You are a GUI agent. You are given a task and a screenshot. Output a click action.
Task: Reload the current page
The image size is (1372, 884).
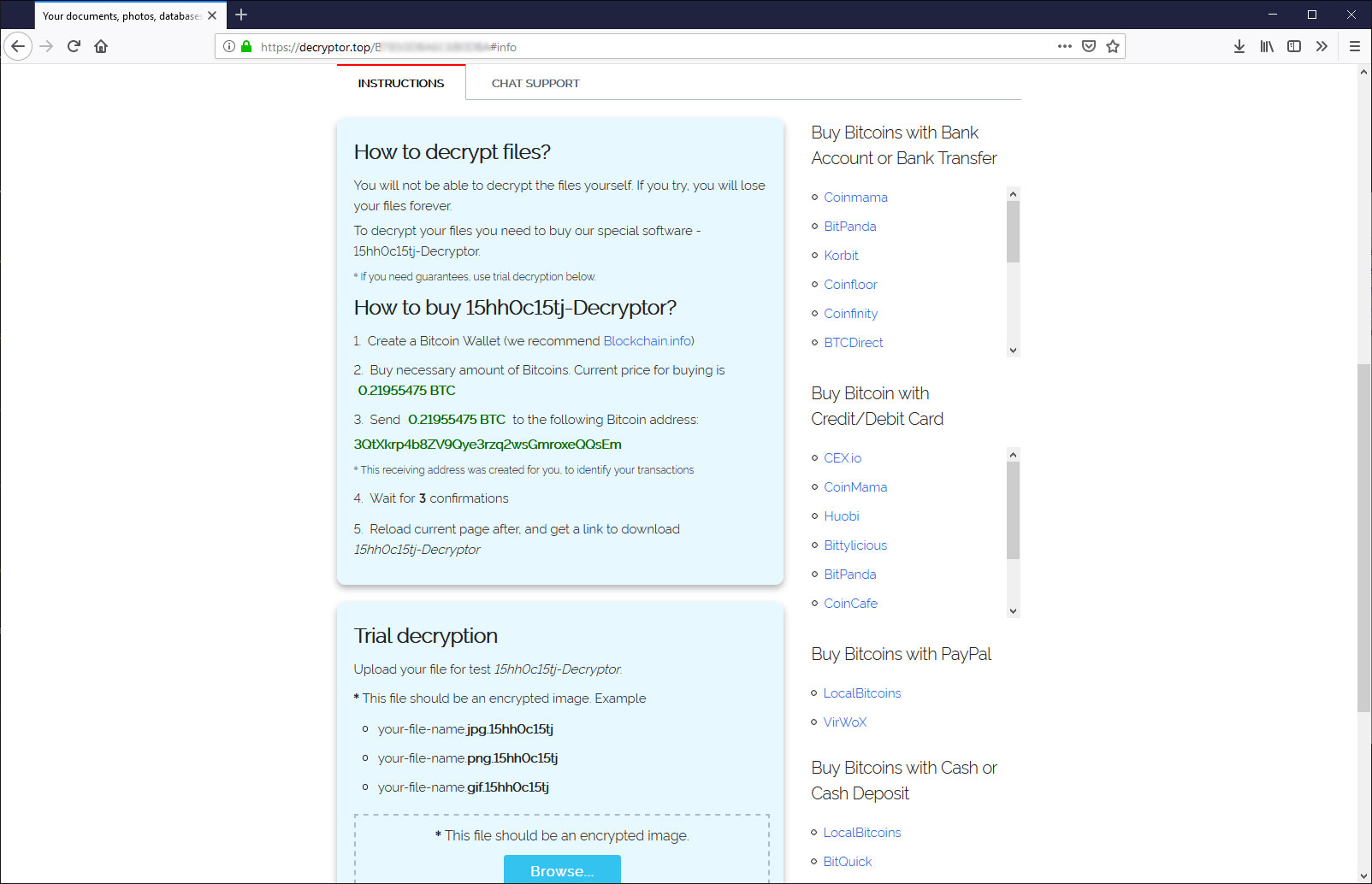[74, 46]
